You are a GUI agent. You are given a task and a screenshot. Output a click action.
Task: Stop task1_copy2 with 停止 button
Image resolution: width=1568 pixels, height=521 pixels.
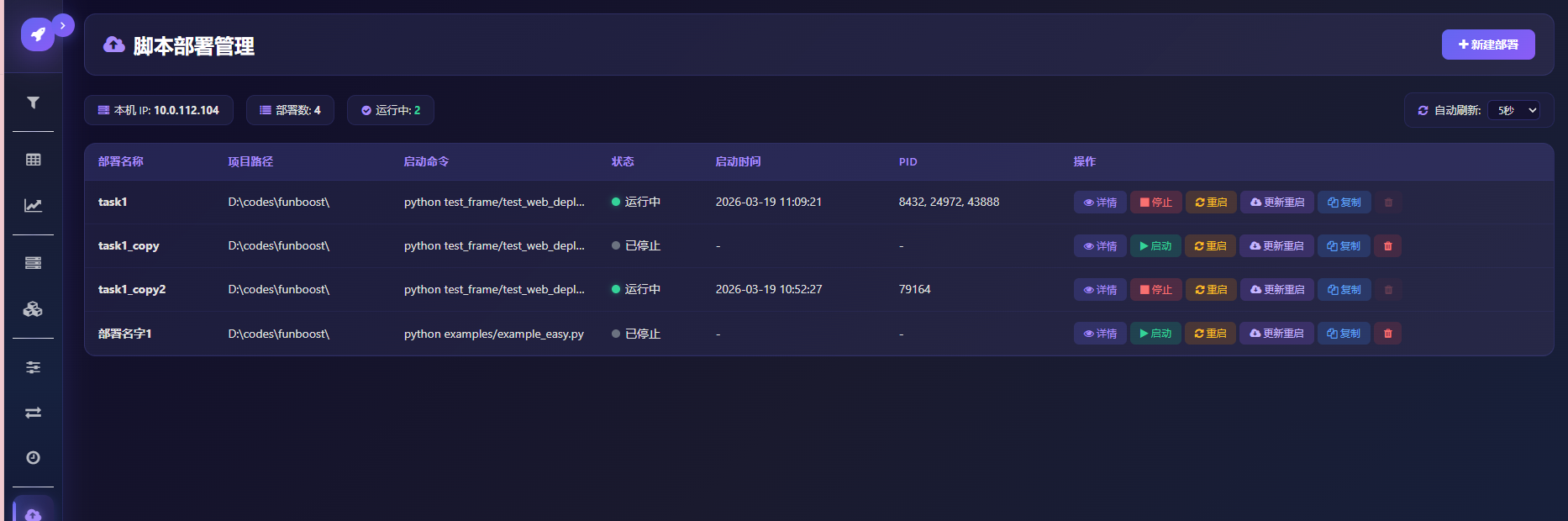click(1156, 290)
